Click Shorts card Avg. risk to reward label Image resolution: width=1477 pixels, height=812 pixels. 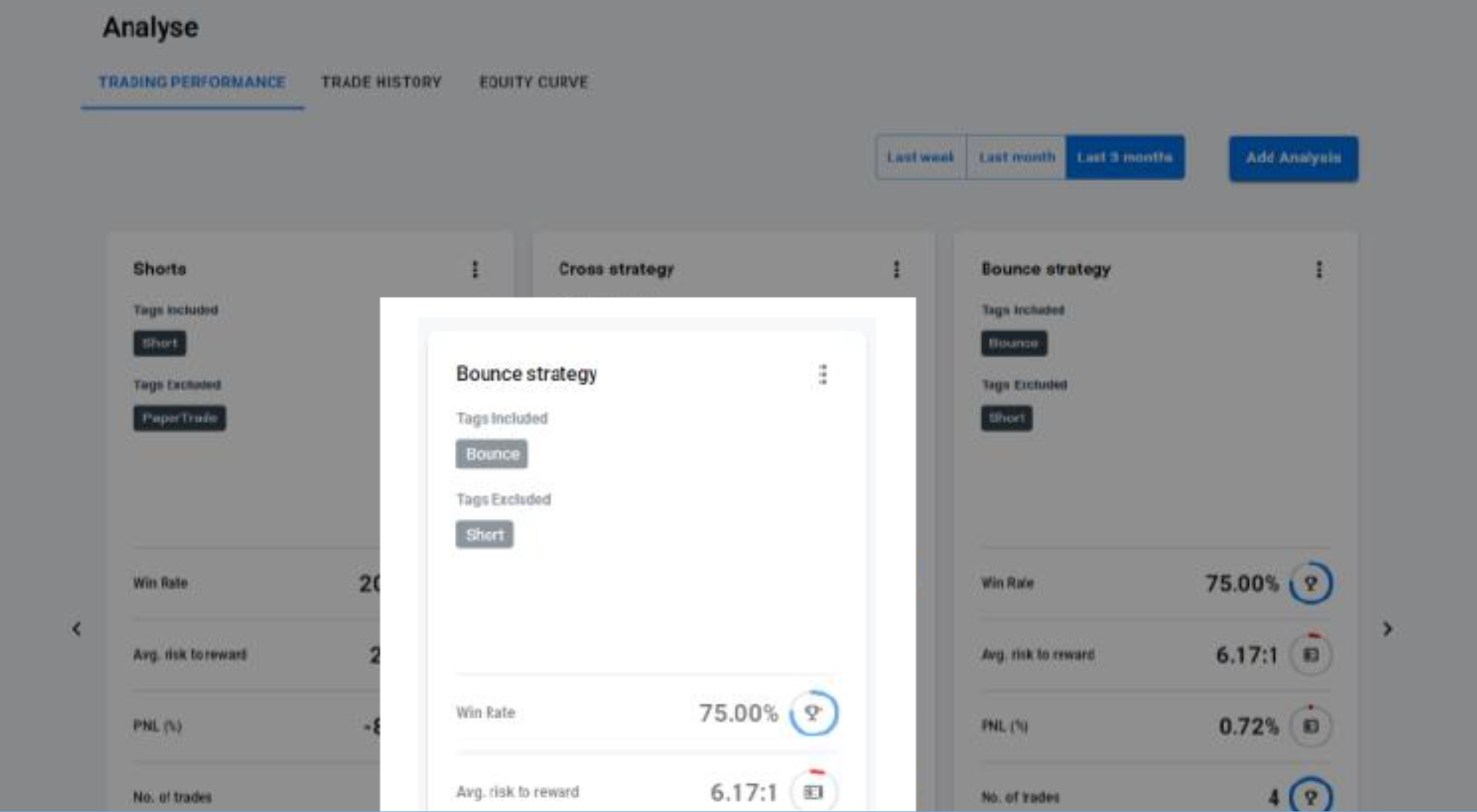(190, 655)
